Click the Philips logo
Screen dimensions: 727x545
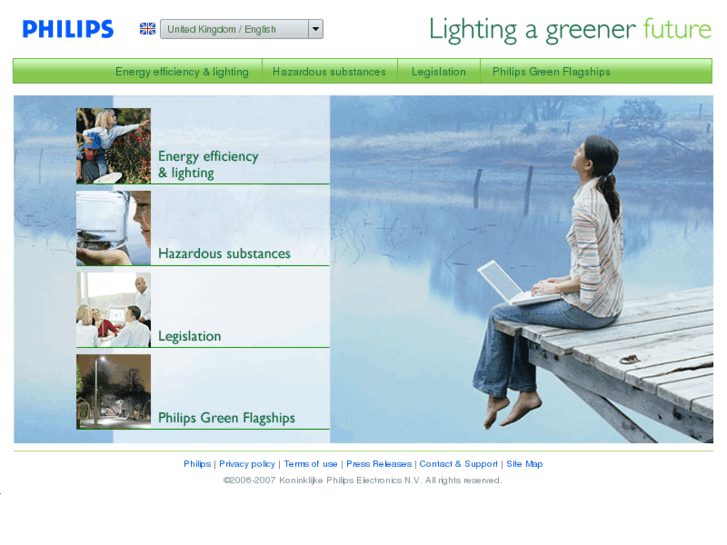tap(68, 29)
